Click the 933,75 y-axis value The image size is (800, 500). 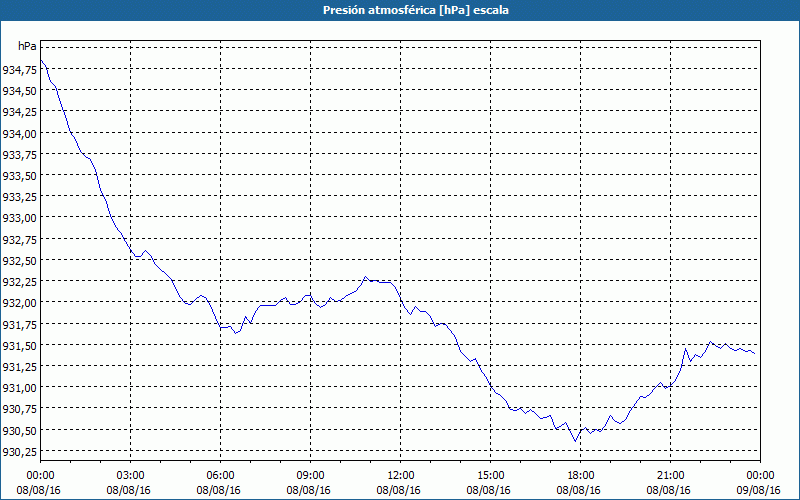point(20,155)
